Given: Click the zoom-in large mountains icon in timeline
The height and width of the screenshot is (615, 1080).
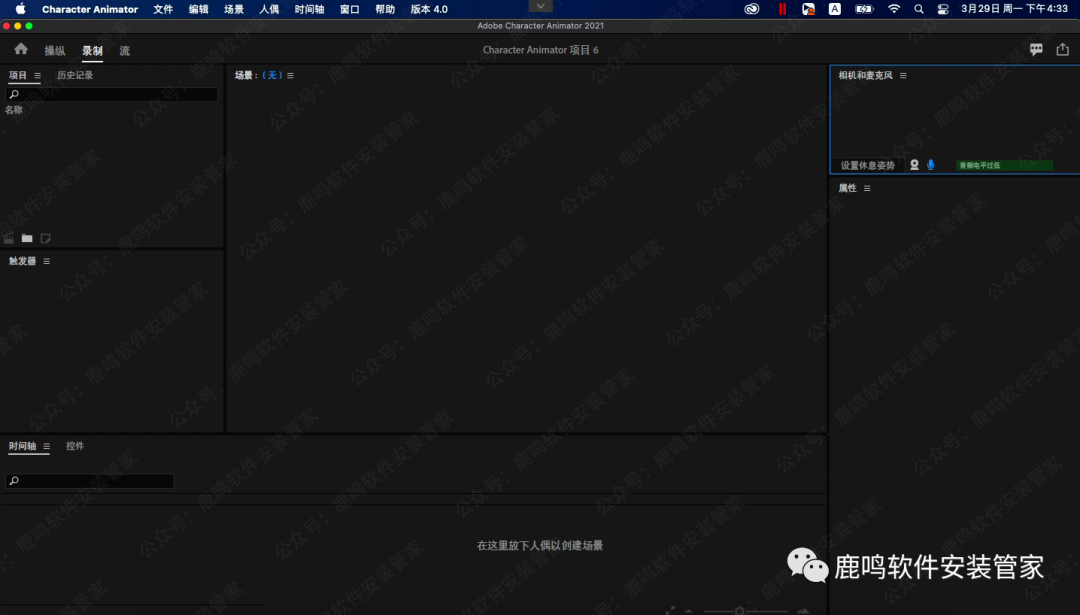Looking at the screenshot, I should click(x=803, y=611).
